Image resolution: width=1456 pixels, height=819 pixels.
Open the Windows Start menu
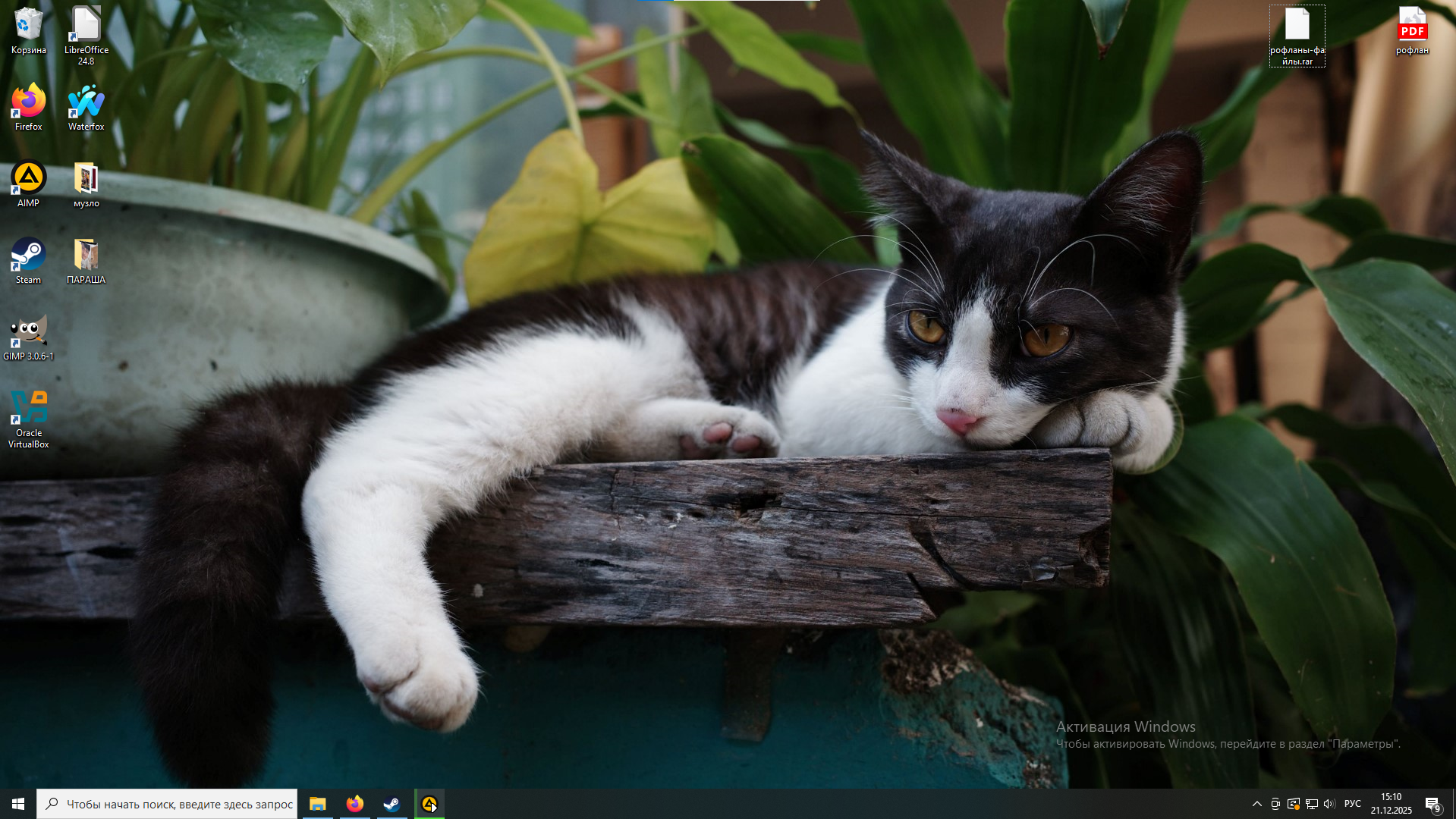point(18,804)
